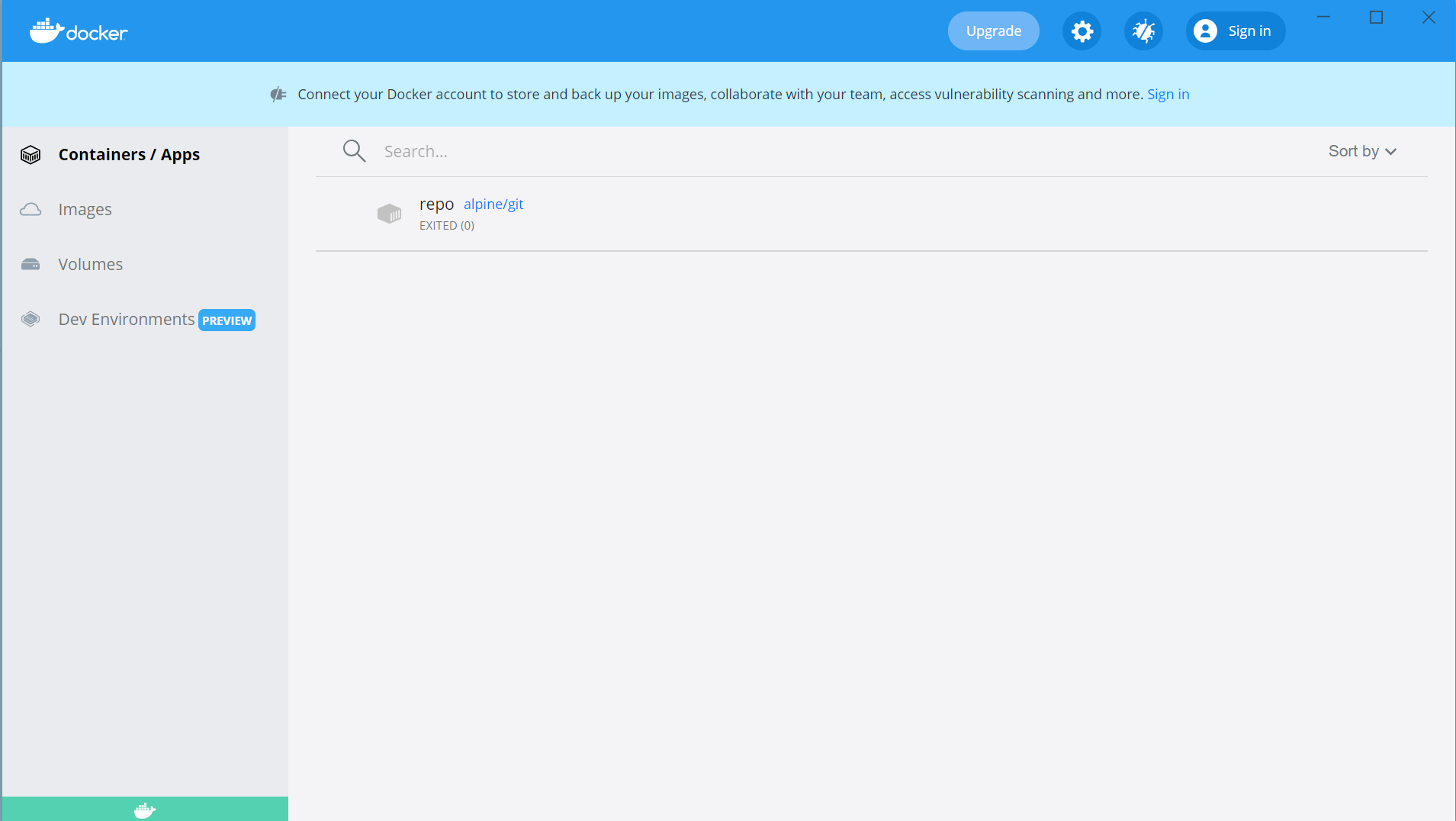Image resolution: width=1456 pixels, height=821 pixels.
Task: Open the Sort by dropdown
Action: click(x=1362, y=151)
